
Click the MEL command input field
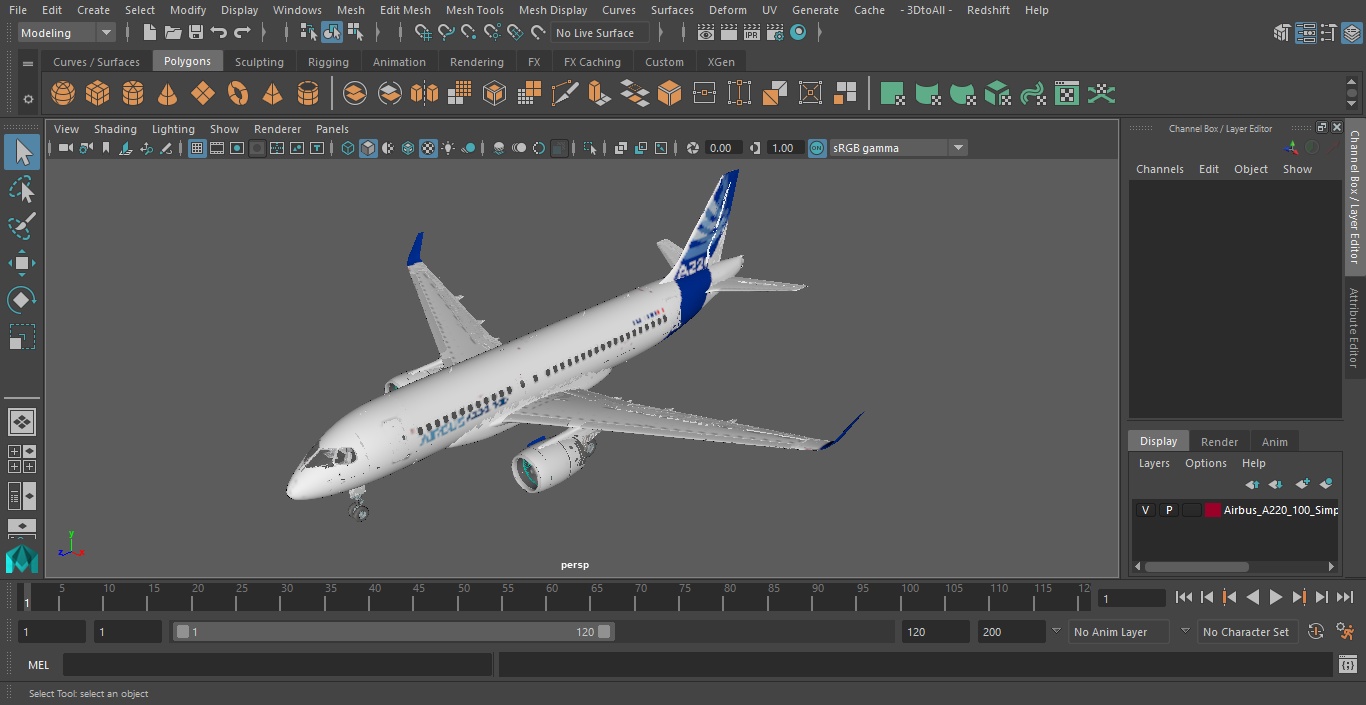[x=277, y=665]
